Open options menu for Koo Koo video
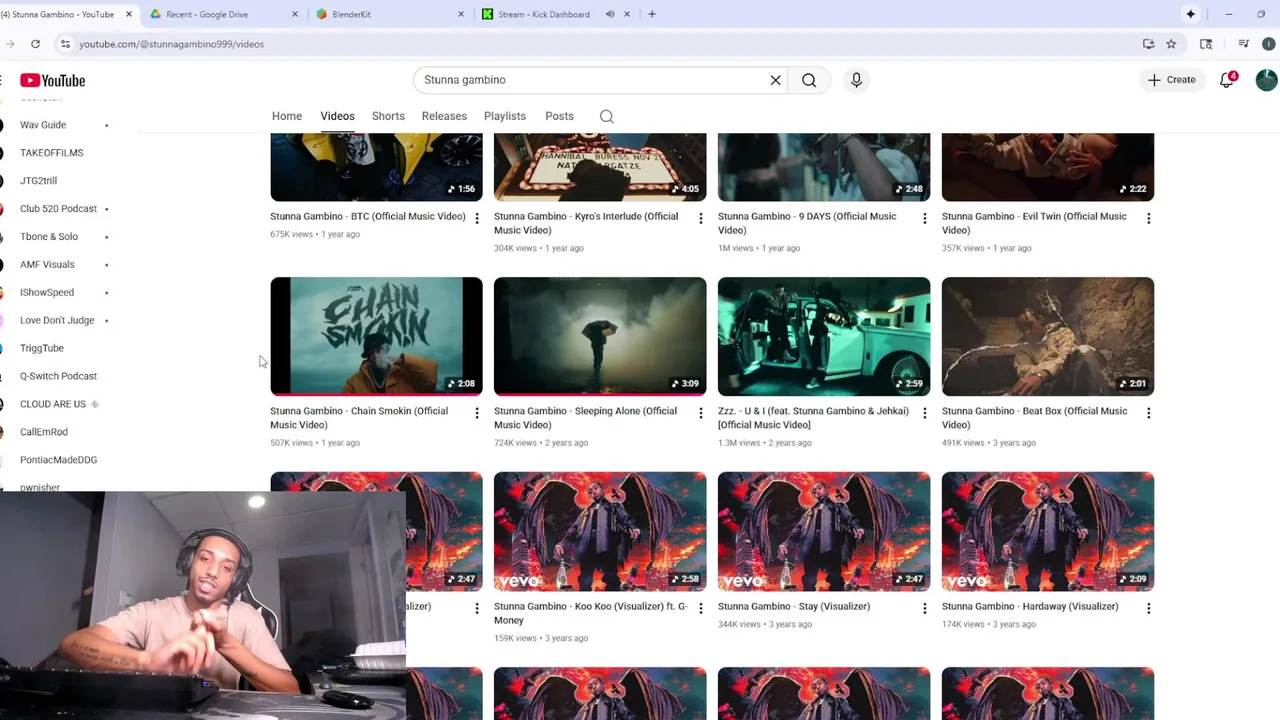Image resolution: width=1280 pixels, height=720 pixels. (x=700, y=607)
